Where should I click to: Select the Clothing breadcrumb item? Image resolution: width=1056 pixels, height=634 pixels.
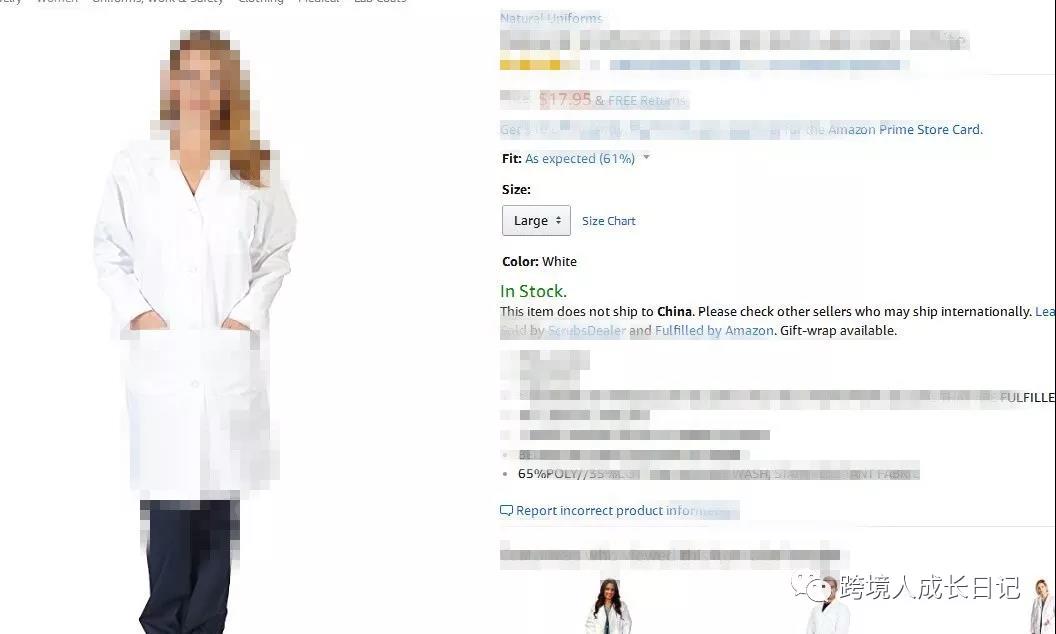click(x=261, y=1)
